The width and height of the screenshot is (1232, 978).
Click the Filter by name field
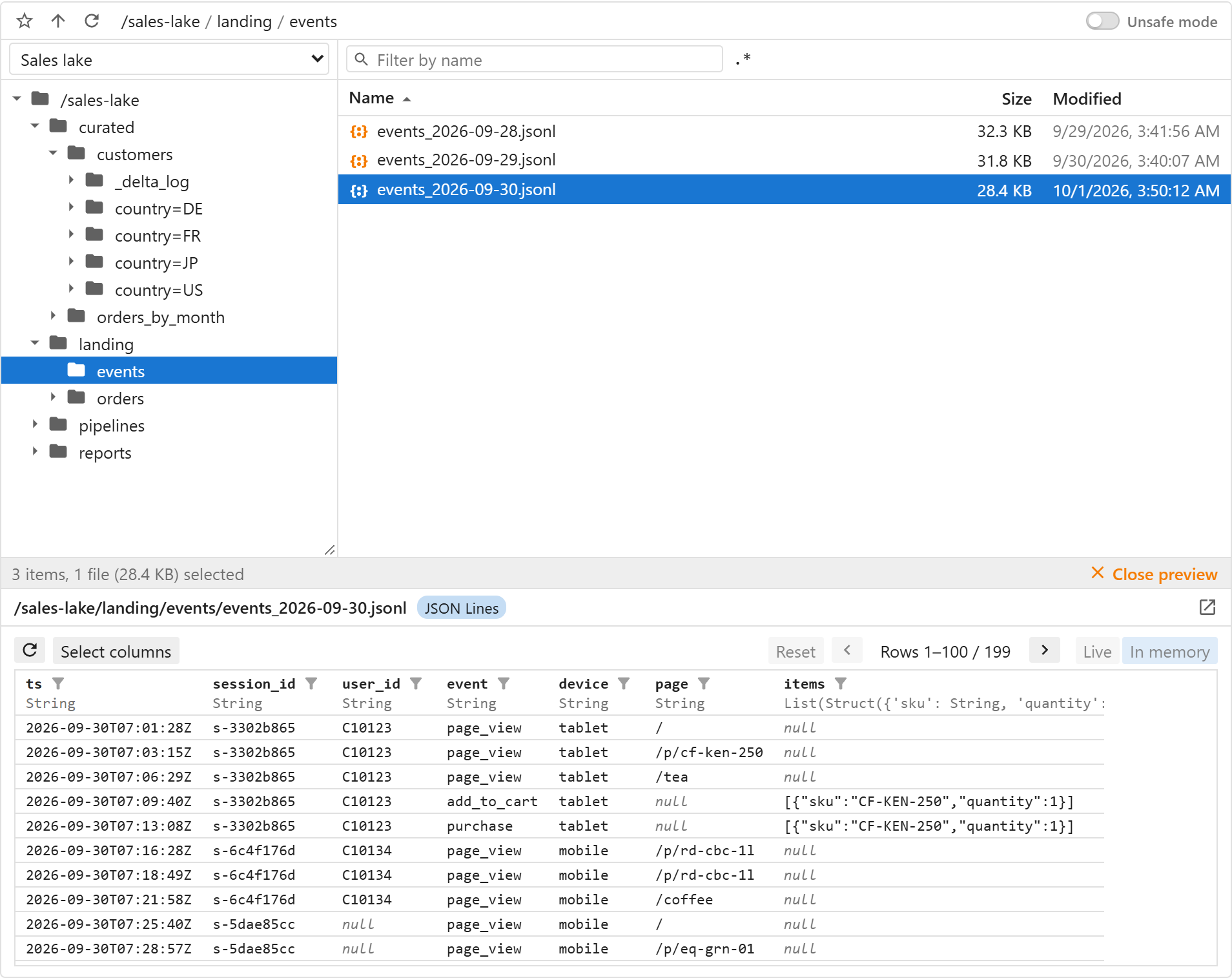pyautogui.click(x=535, y=59)
